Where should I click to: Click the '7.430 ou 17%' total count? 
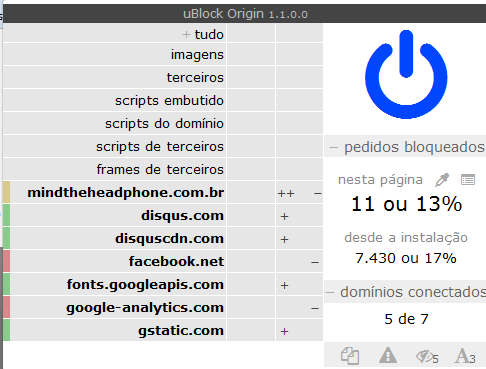point(406,258)
